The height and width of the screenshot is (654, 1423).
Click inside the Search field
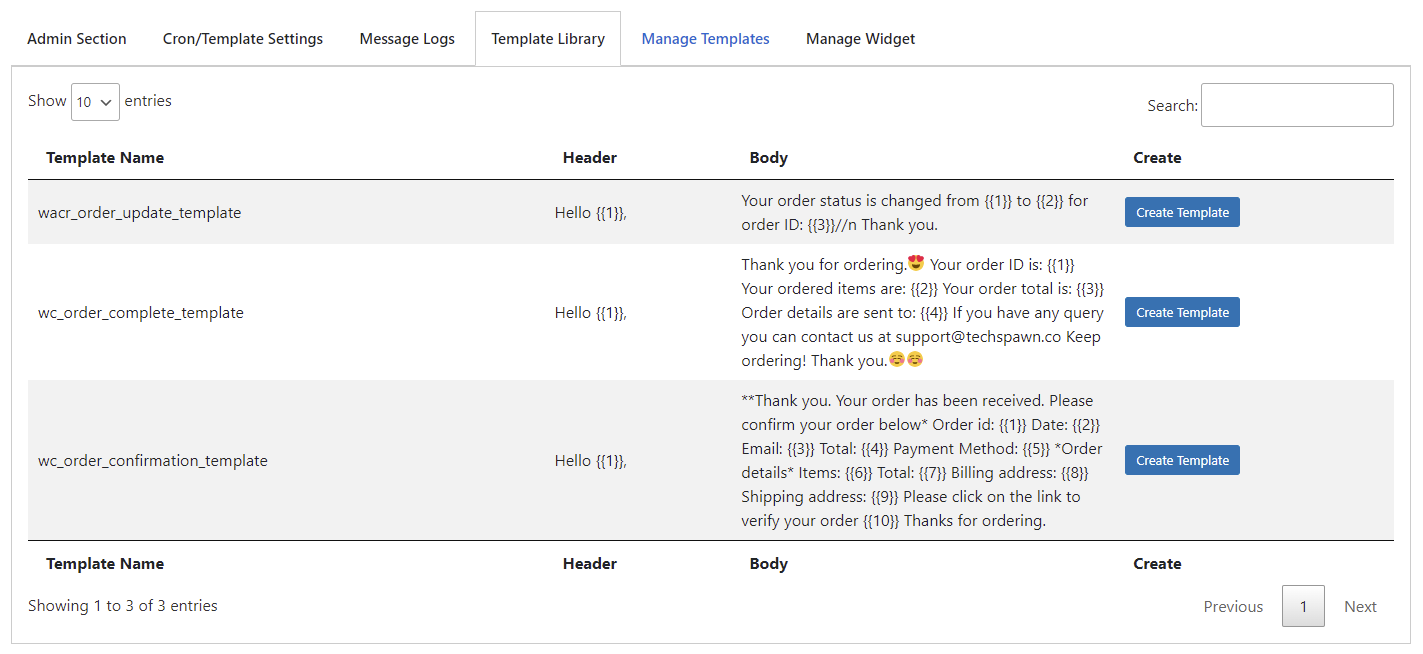pos(1296,104)
